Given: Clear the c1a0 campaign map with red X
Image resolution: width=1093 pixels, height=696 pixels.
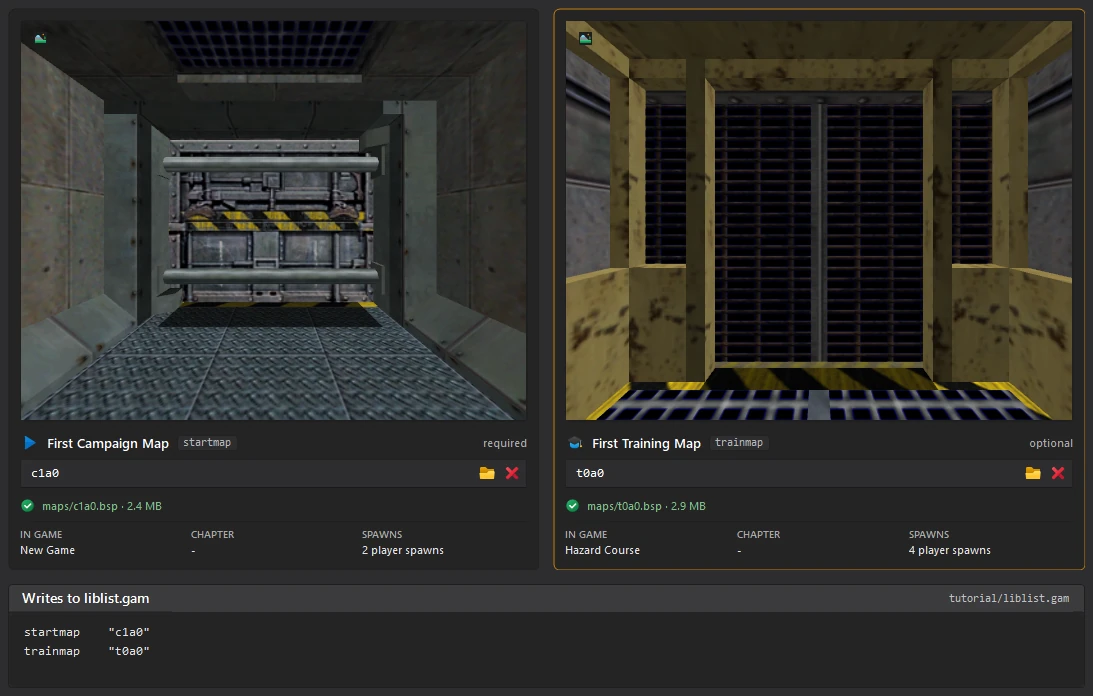Looking at the screenshot, I should tap(512, 474).
